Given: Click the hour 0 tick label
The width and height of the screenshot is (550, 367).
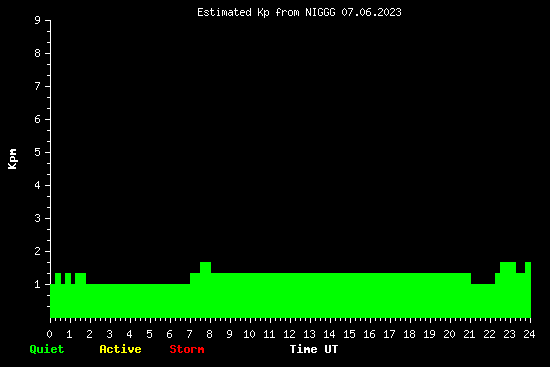Looking at the screenshot, I should coord(49,334).
